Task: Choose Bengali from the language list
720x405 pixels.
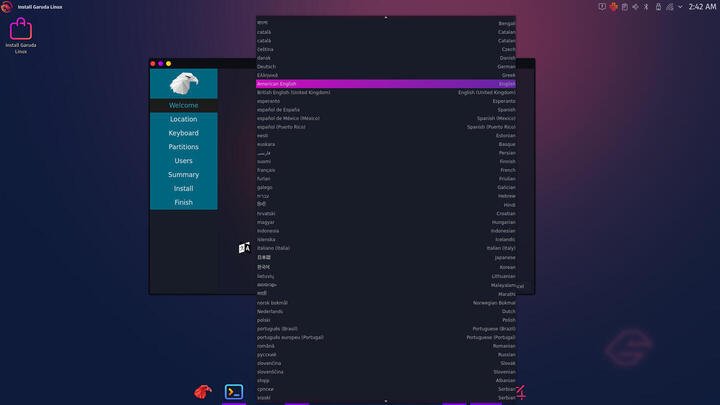Action: point(386,23)
